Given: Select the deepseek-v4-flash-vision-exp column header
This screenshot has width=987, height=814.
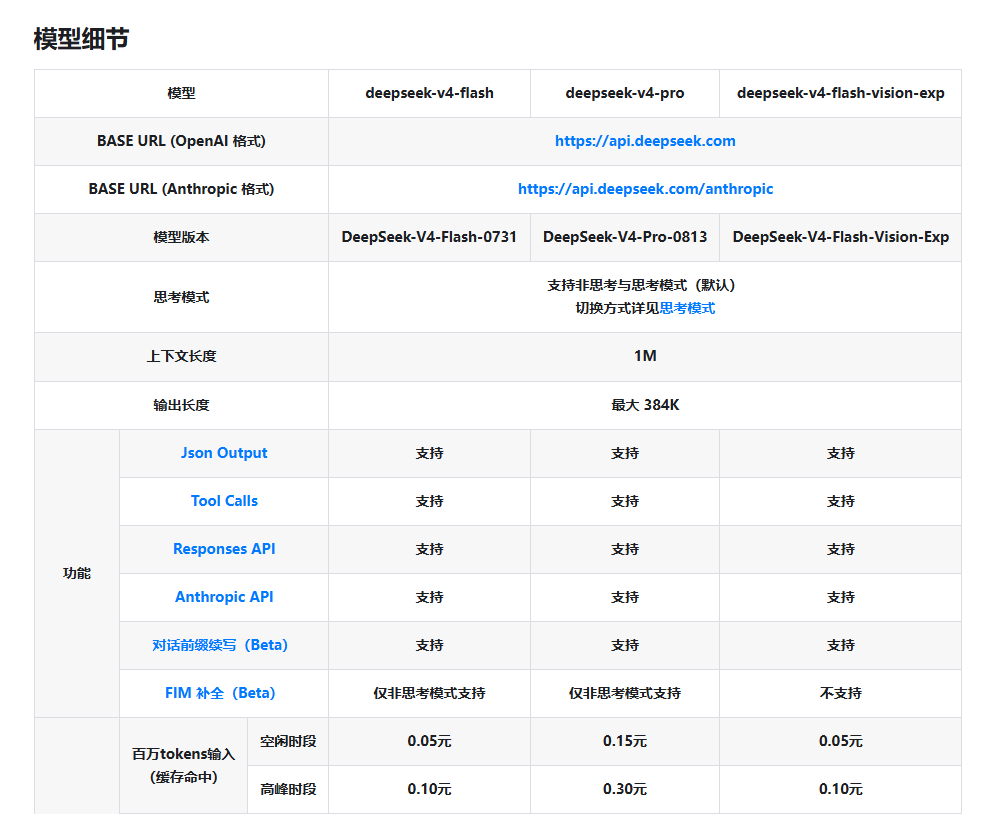Looking at the screenshot, I should point(840,93).
